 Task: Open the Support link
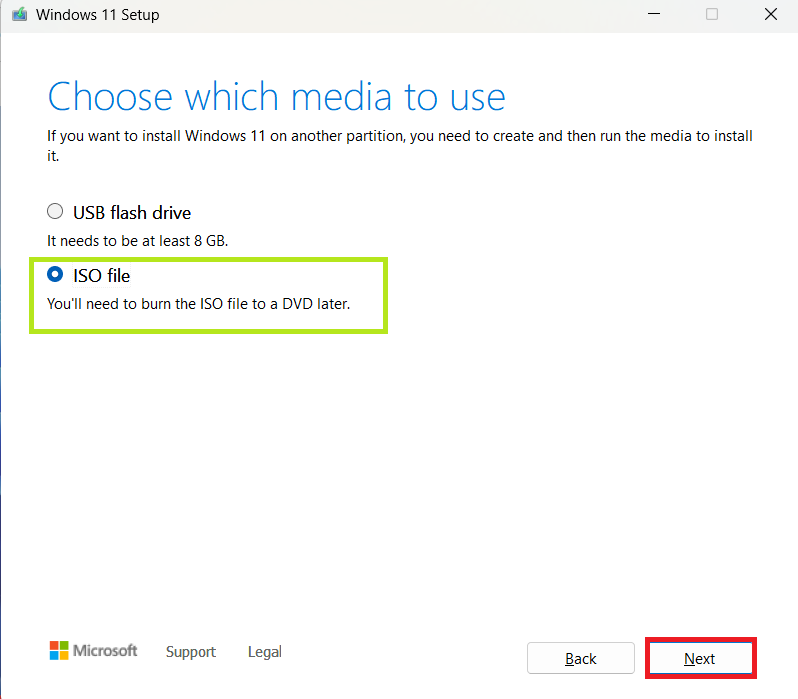coord(191,652)
